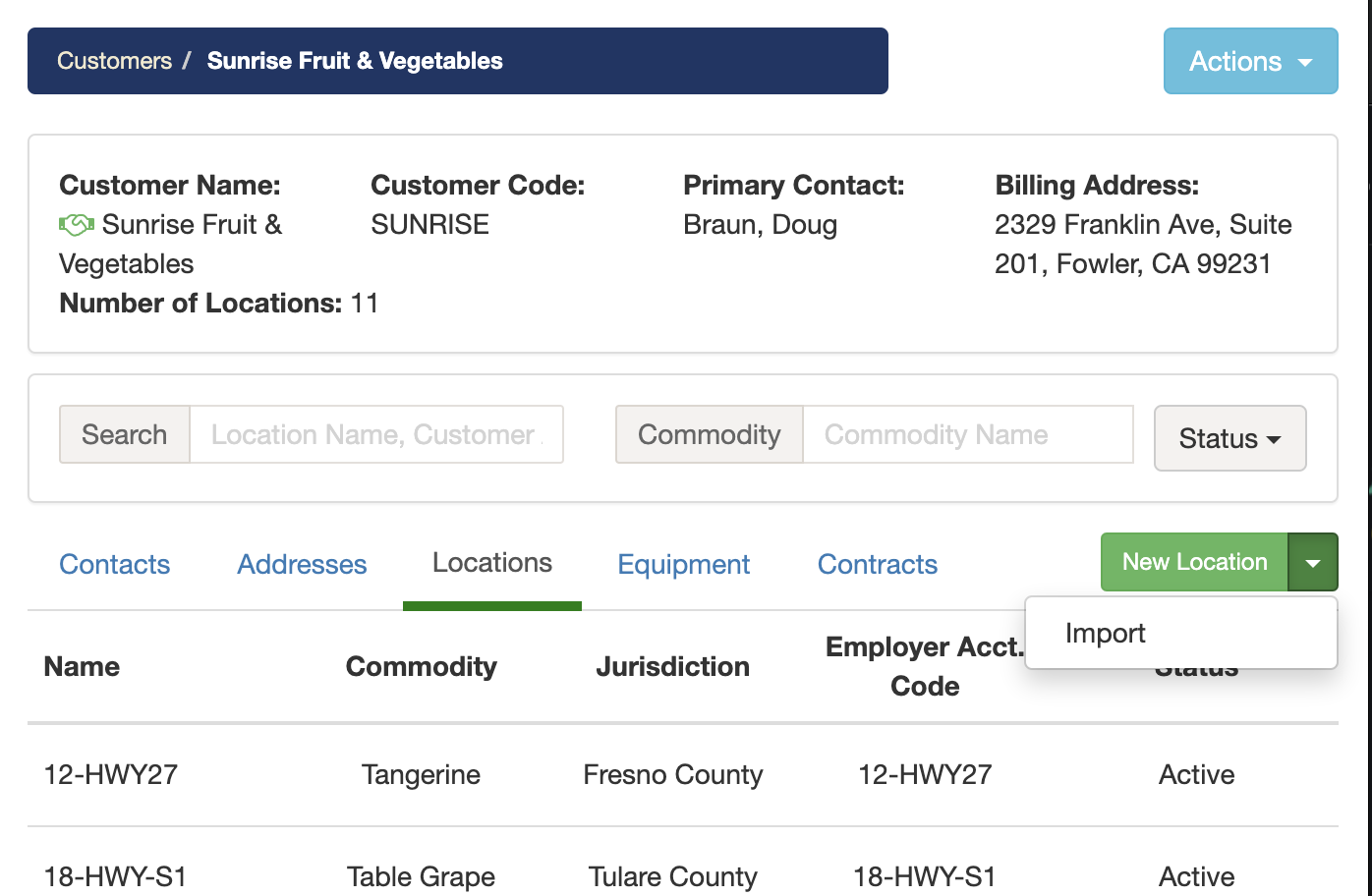View the Contracts tab
1372x896 pixels.
878,564
